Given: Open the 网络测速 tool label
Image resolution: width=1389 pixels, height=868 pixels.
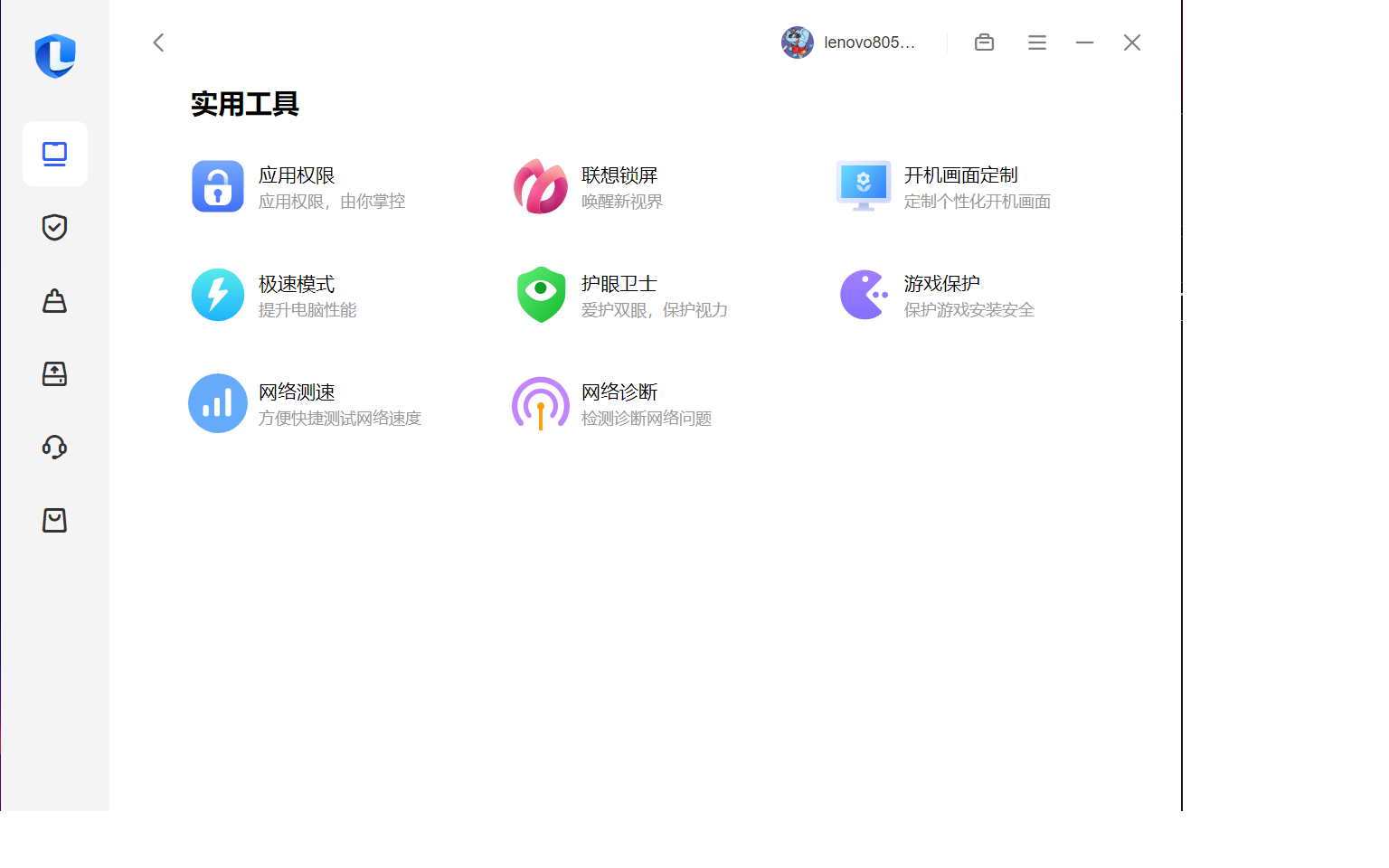Looking at the screenshot, I should coord(297,392).
